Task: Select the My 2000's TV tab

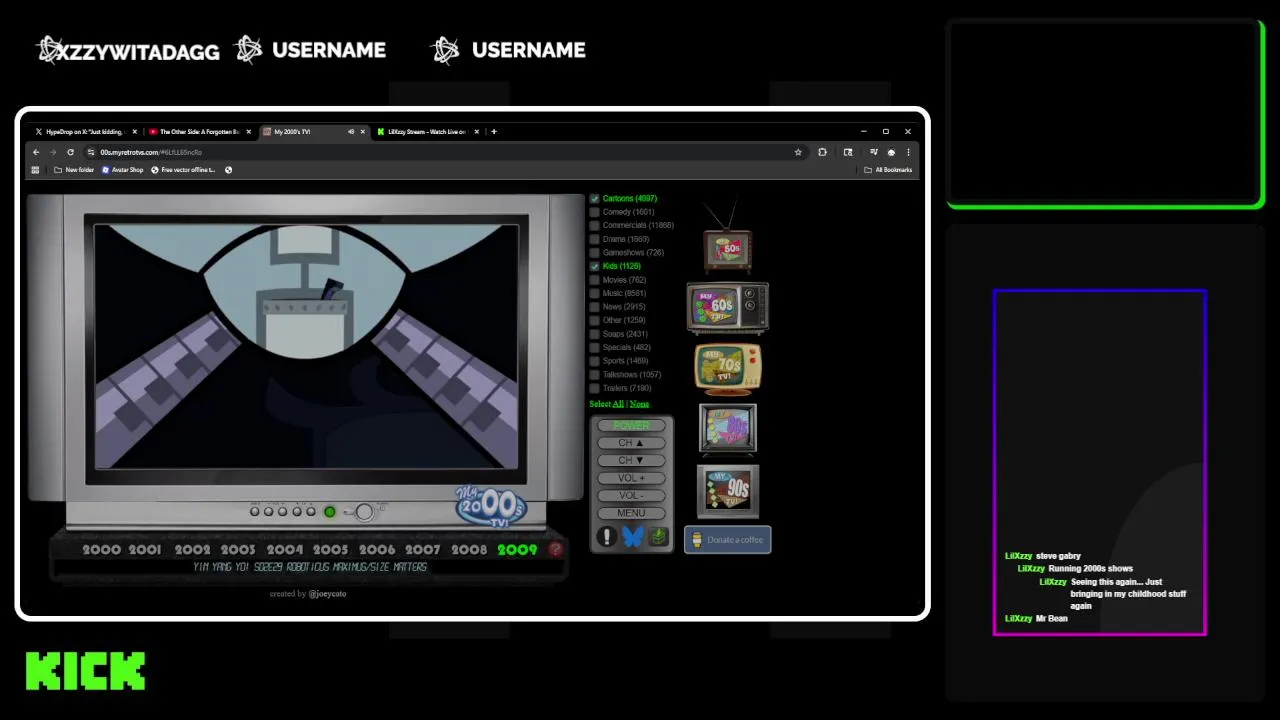Action: point(314,131)
